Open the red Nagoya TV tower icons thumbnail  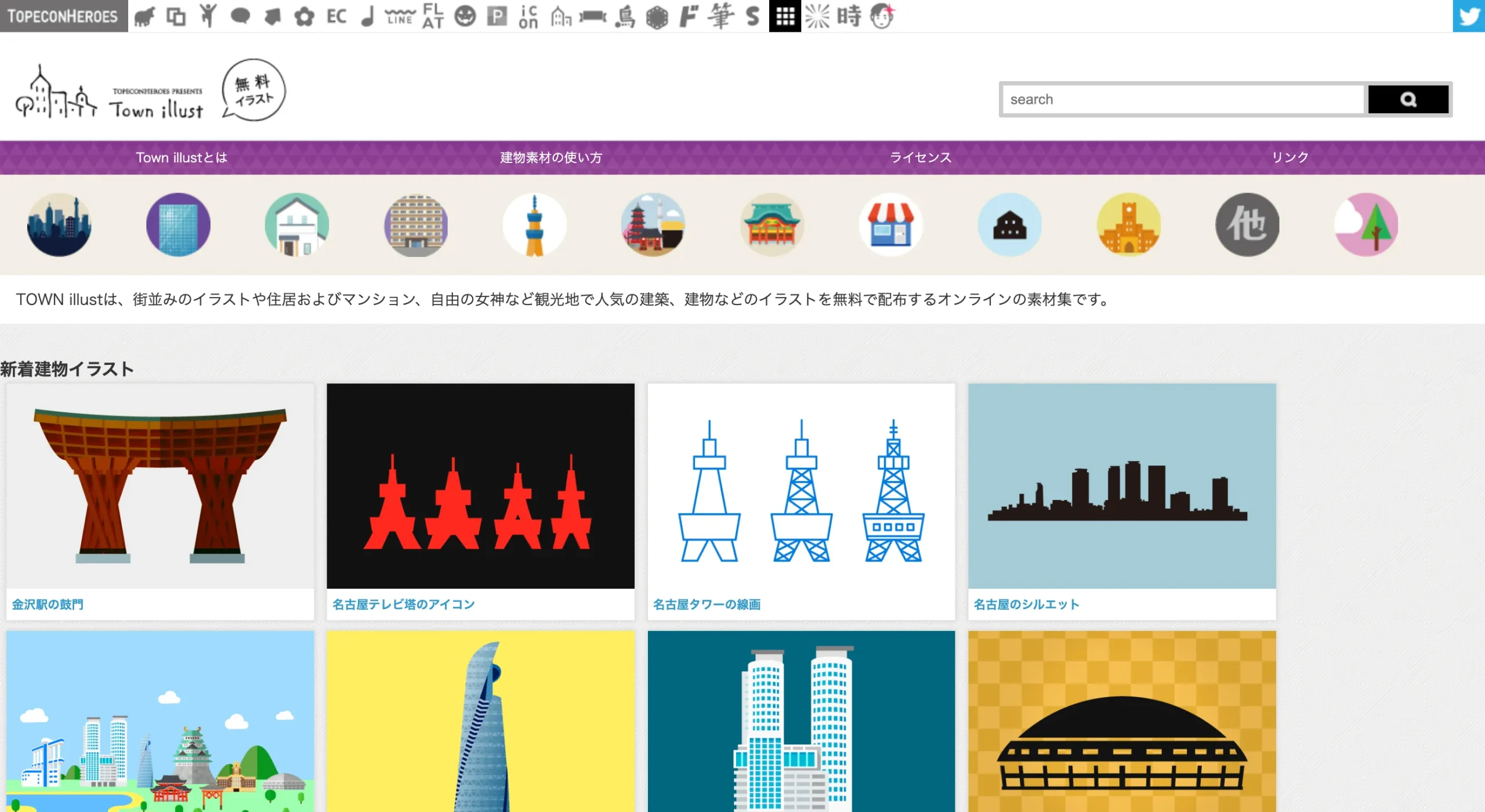[480, 486]
